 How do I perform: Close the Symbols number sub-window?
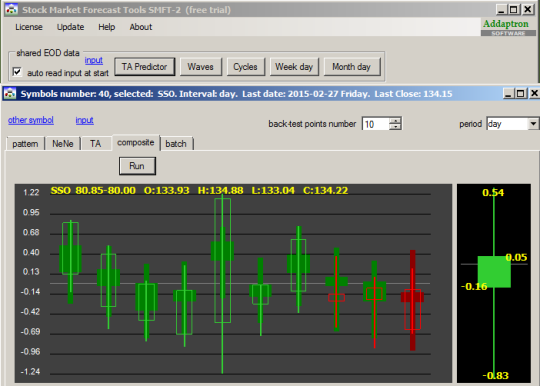534,93
